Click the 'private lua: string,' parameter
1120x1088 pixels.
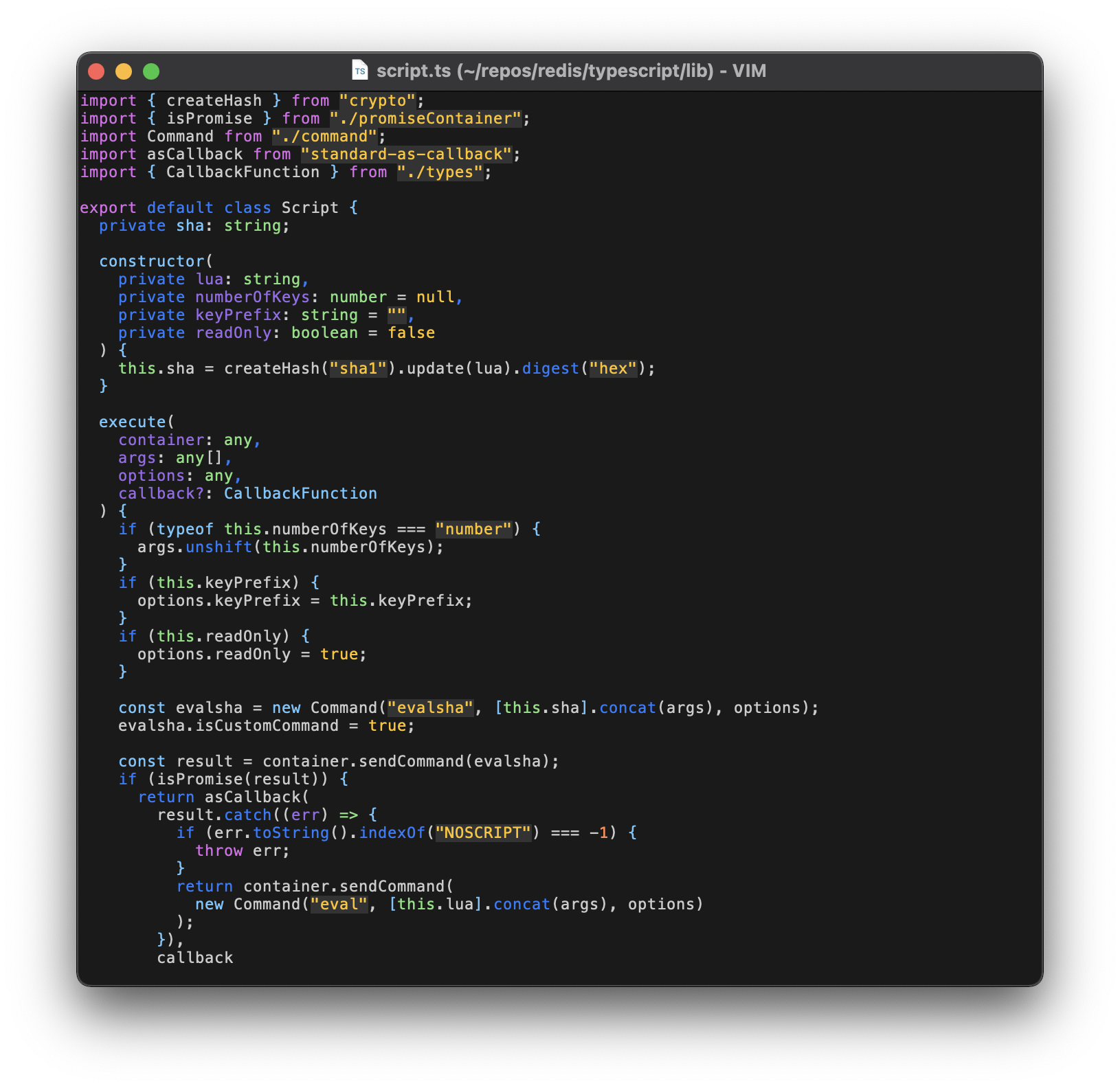pyautogui.click(x=214, y=280)
